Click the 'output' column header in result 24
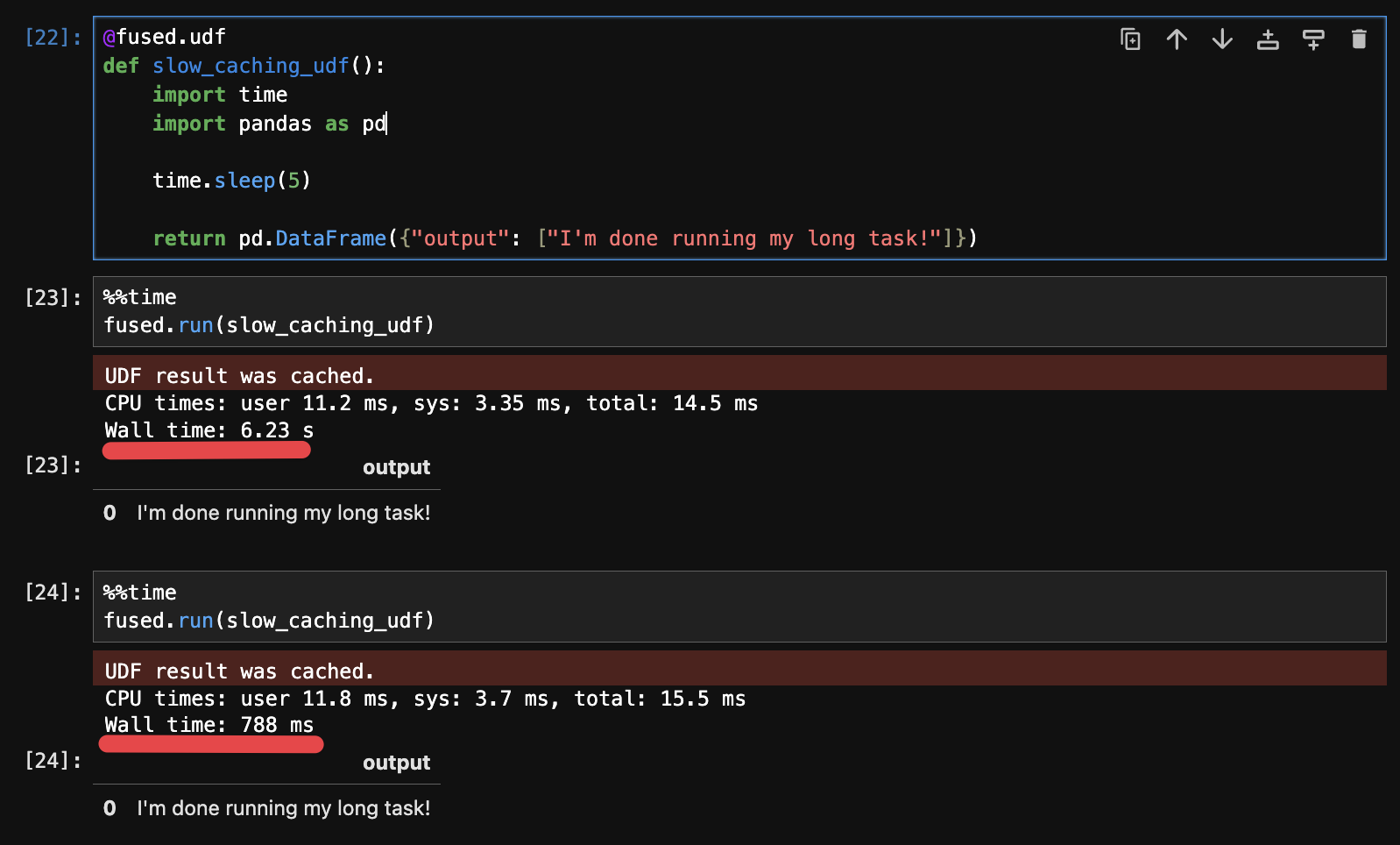This screenshot has height=845, width=1400. coord(396,763)
